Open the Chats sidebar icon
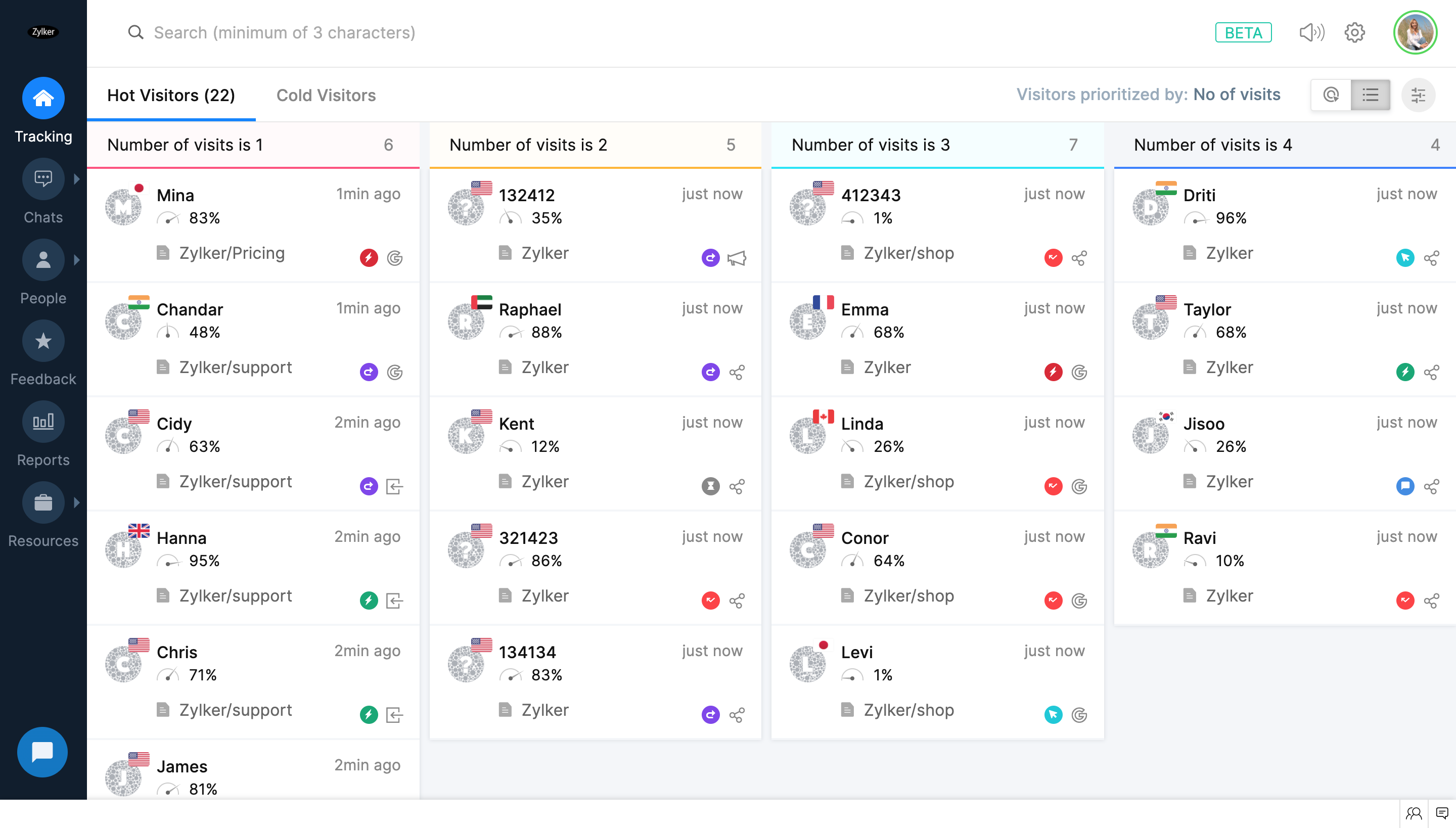 (x=43, y=179)
